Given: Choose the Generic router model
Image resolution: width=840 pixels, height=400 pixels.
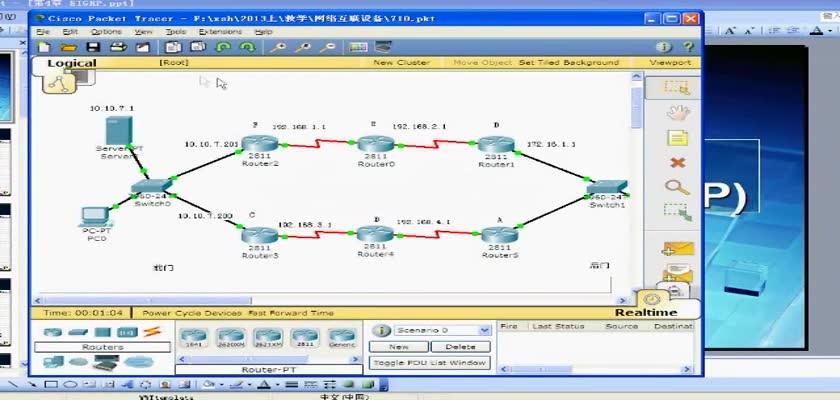Looking at the screenshot, I should pyautogui.click(x=342, y=338).
